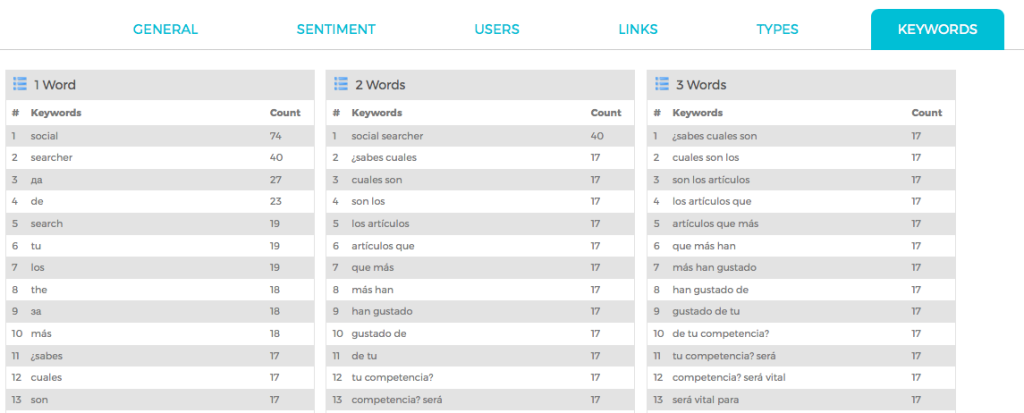1024x413 pixels.
Task: Click the phrase 'tu competencia? será'
Action: [x=724, y=356]
